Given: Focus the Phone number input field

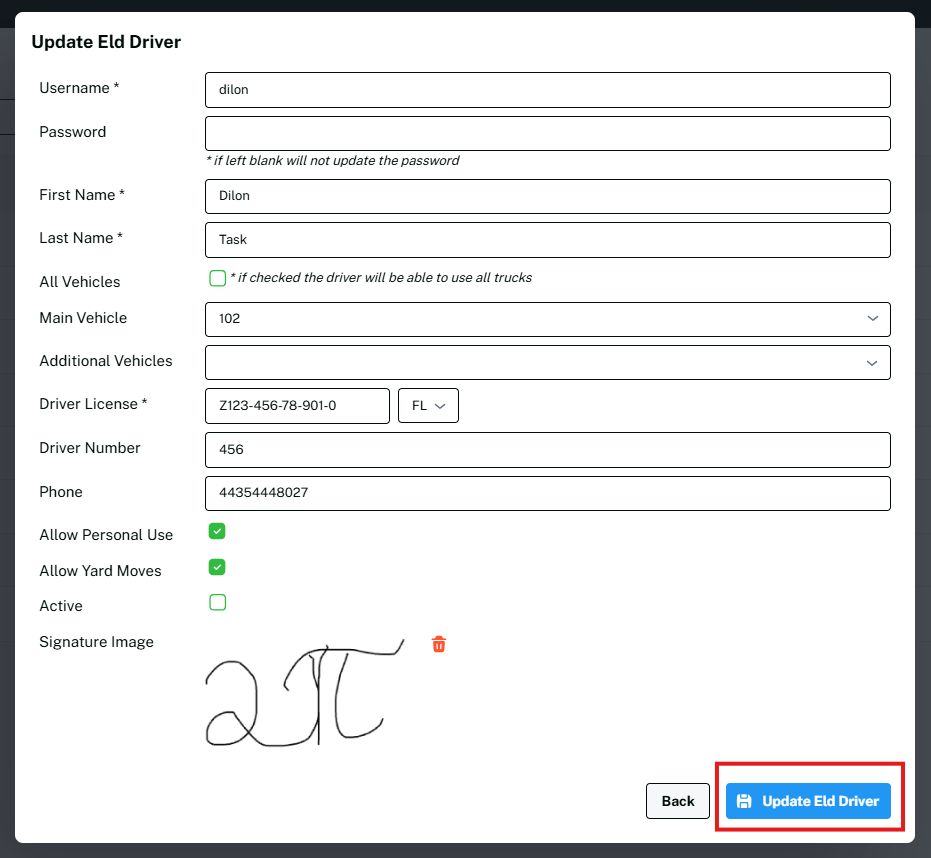Looking at the screenshot, I should [547, 493].
